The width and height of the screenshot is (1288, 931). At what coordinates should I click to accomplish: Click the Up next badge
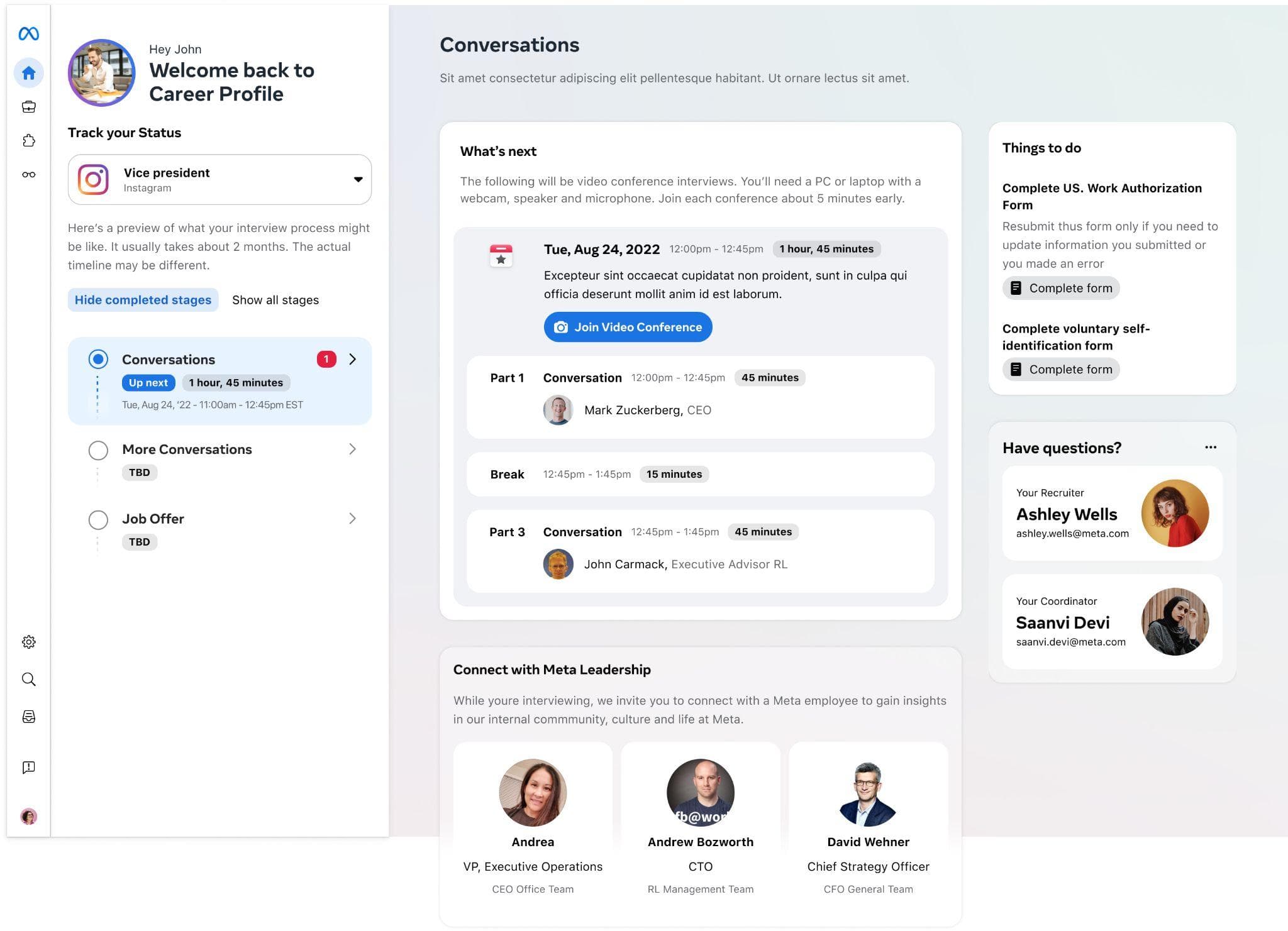pos(148,383)
